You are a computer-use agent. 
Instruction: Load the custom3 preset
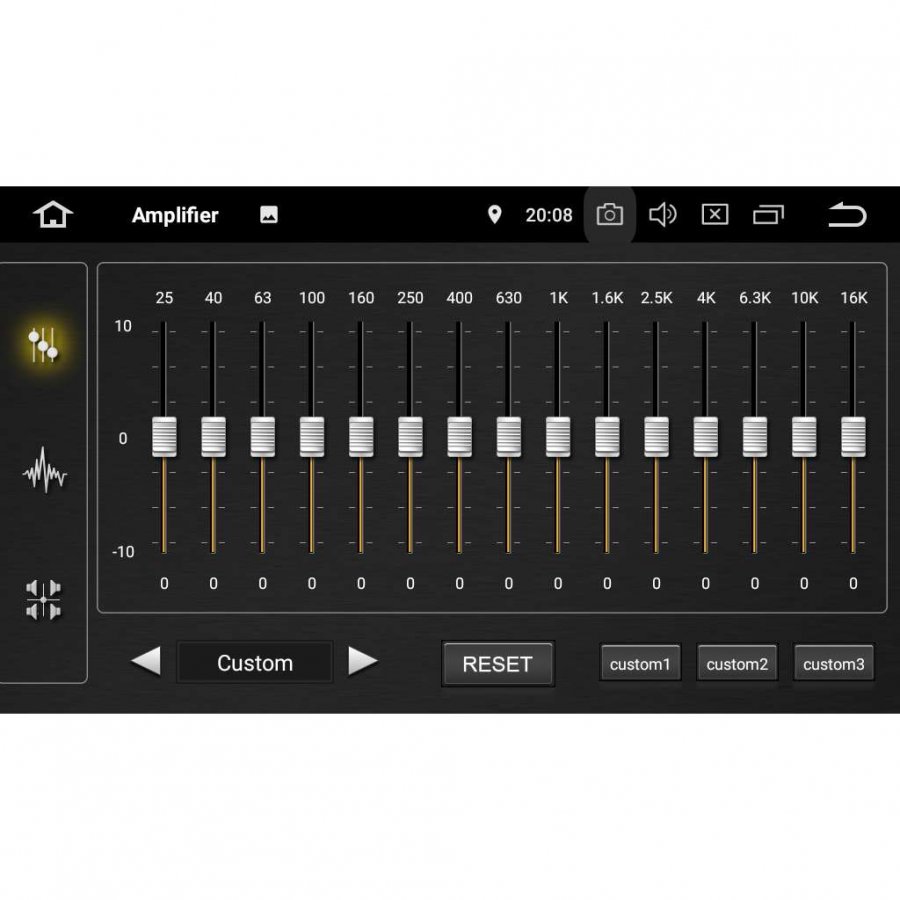pos(833,664)
